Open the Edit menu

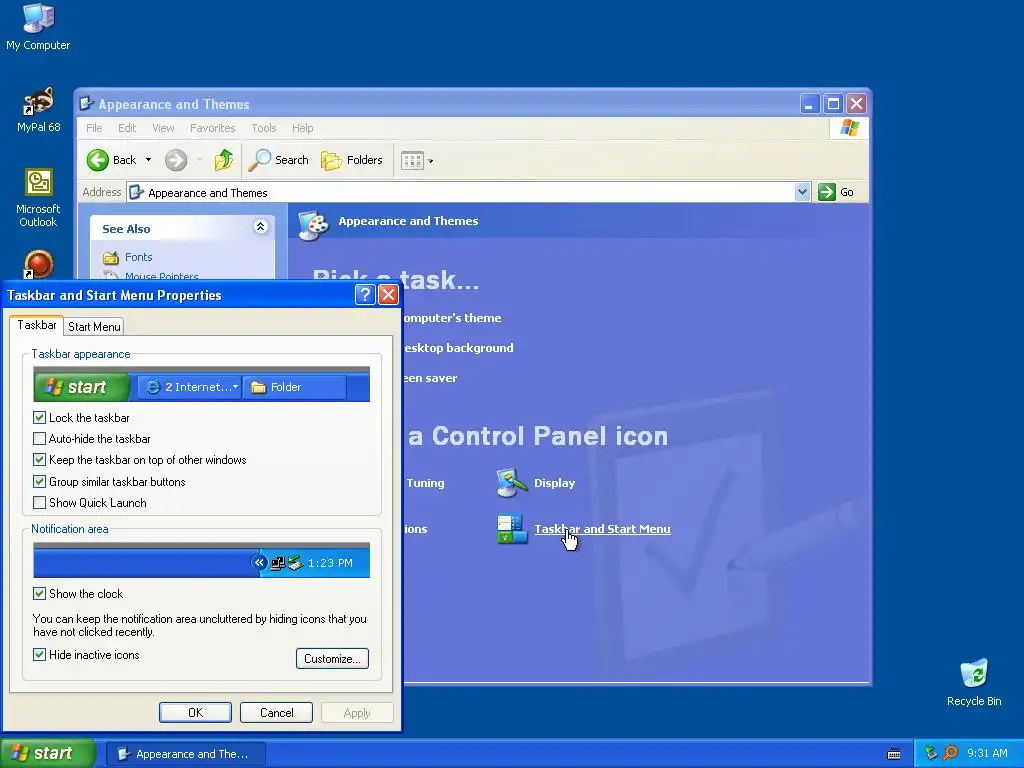pos(127,128)
